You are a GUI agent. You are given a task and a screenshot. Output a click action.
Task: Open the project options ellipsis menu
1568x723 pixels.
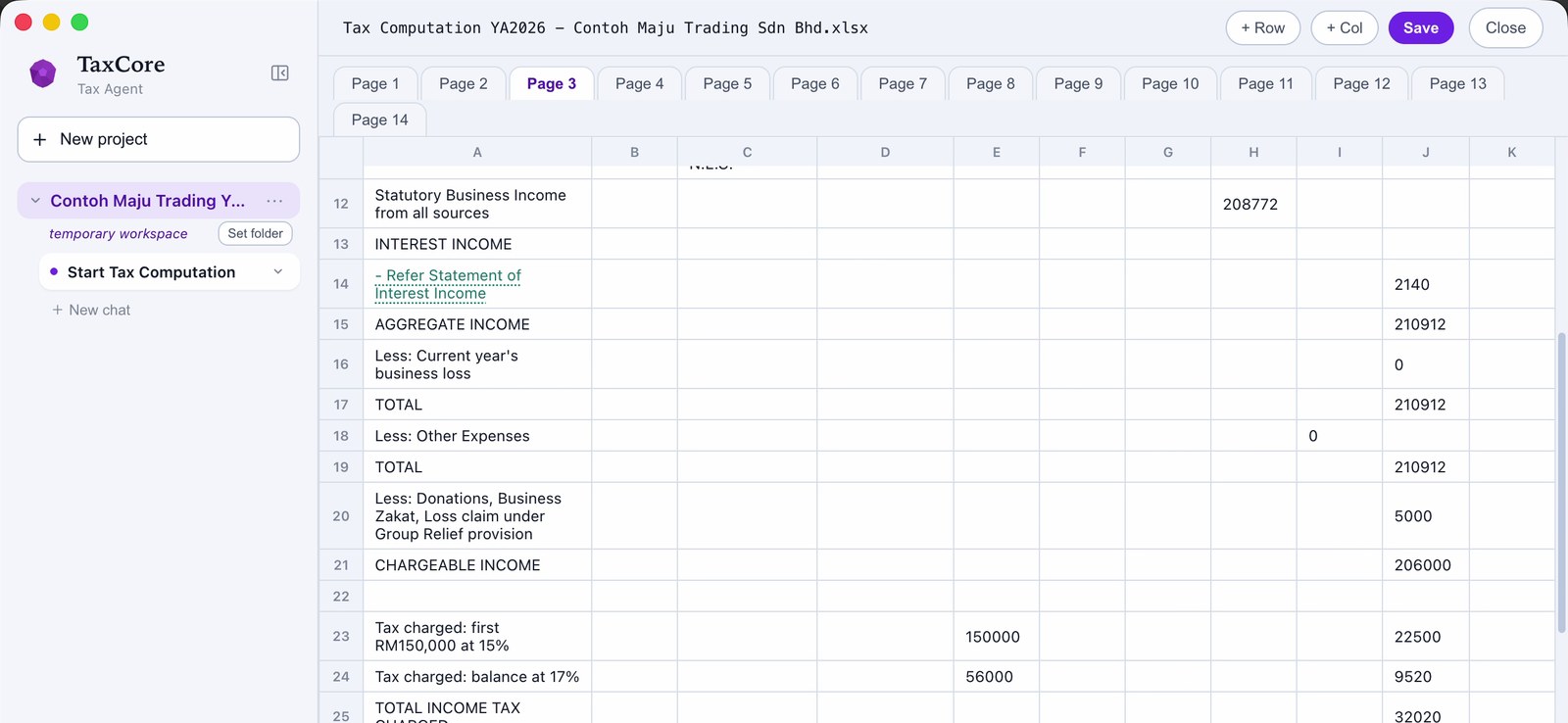tap(274, 201)
